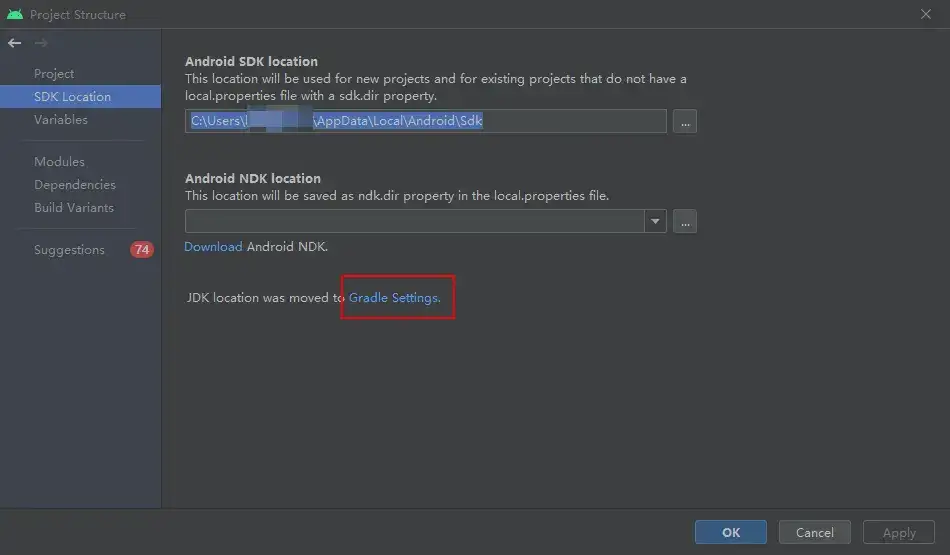Open the Build Variants section
The width and height of the screenshot is (950, 555).
[74, 208]
